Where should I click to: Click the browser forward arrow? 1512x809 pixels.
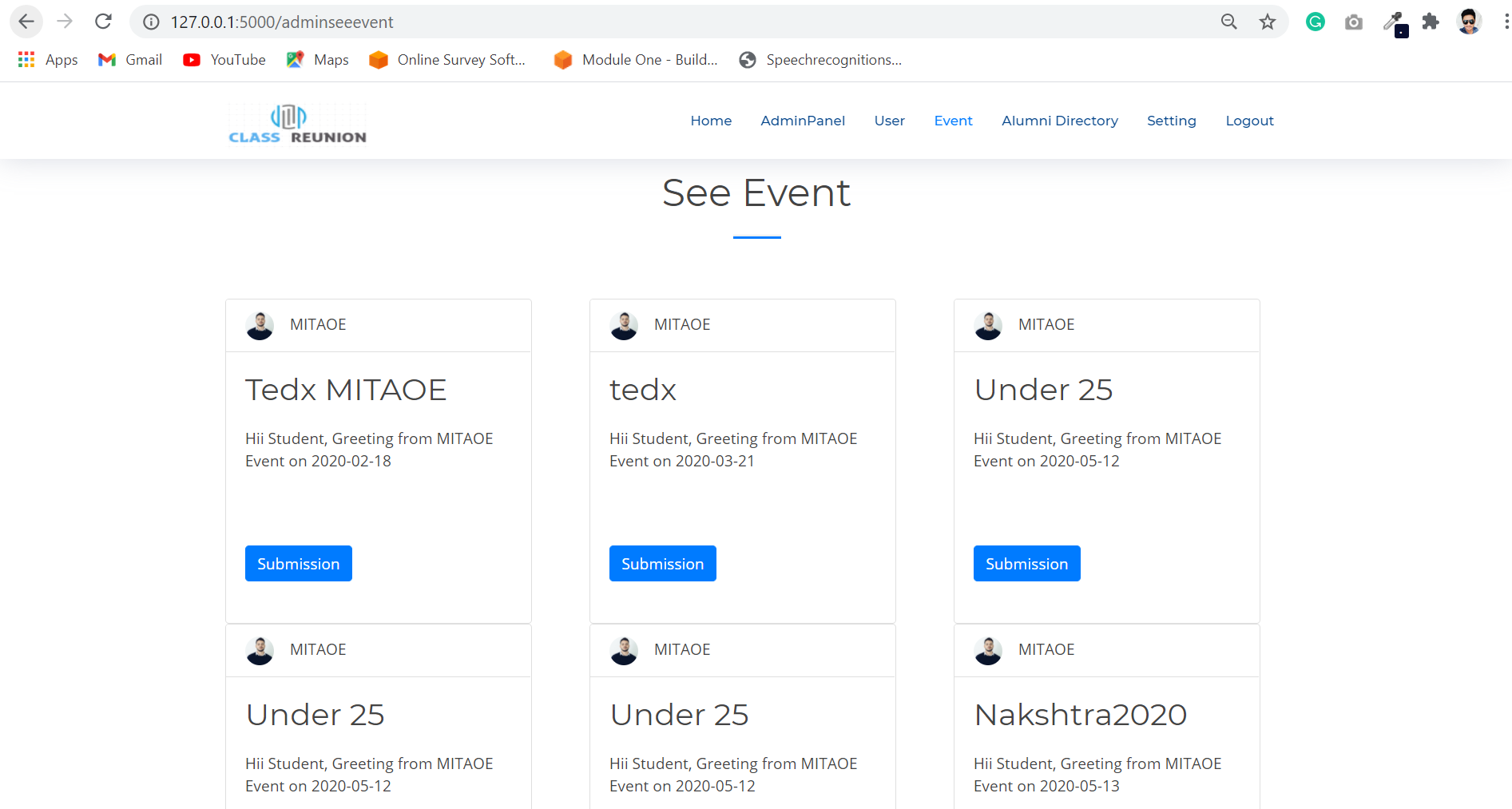(x=65, y=22)
